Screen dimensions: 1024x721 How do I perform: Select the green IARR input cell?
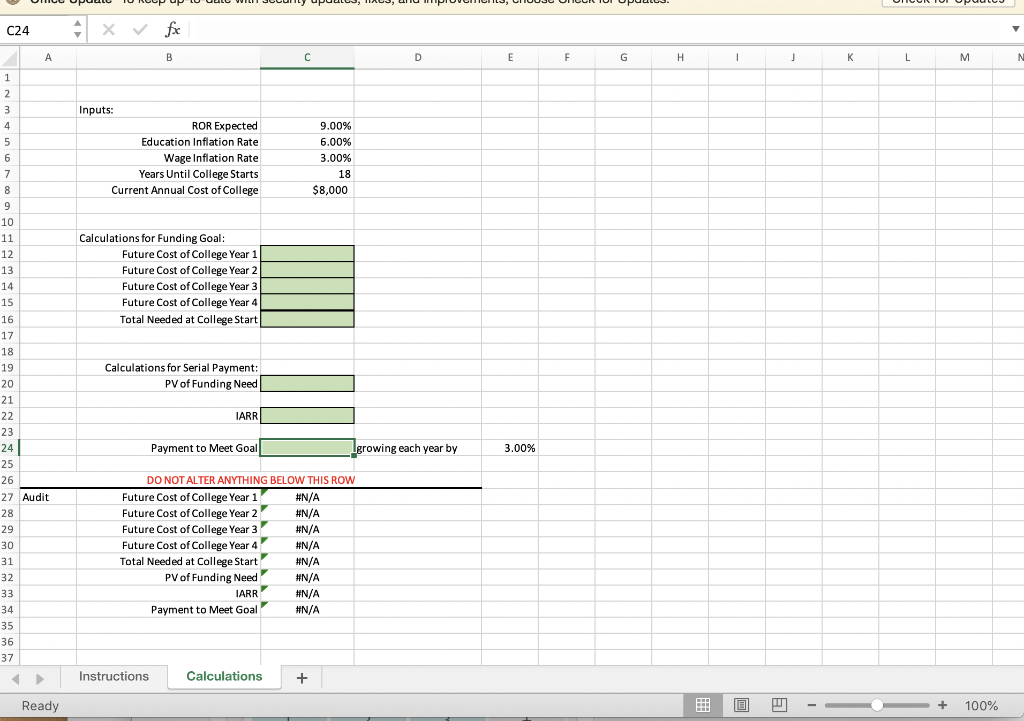point(307,415)
